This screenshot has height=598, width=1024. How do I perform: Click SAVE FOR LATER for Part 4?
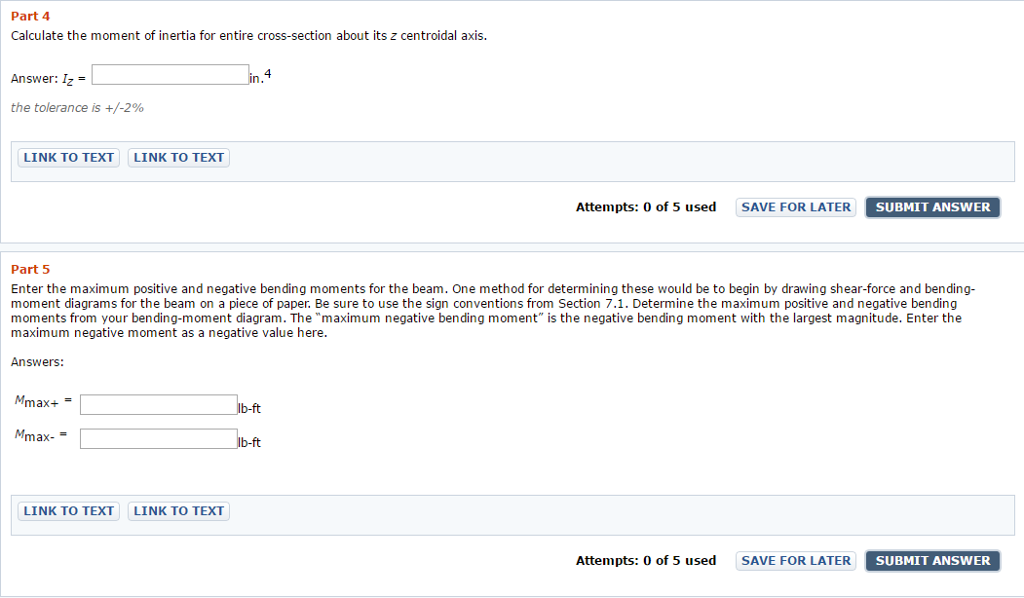795,207
